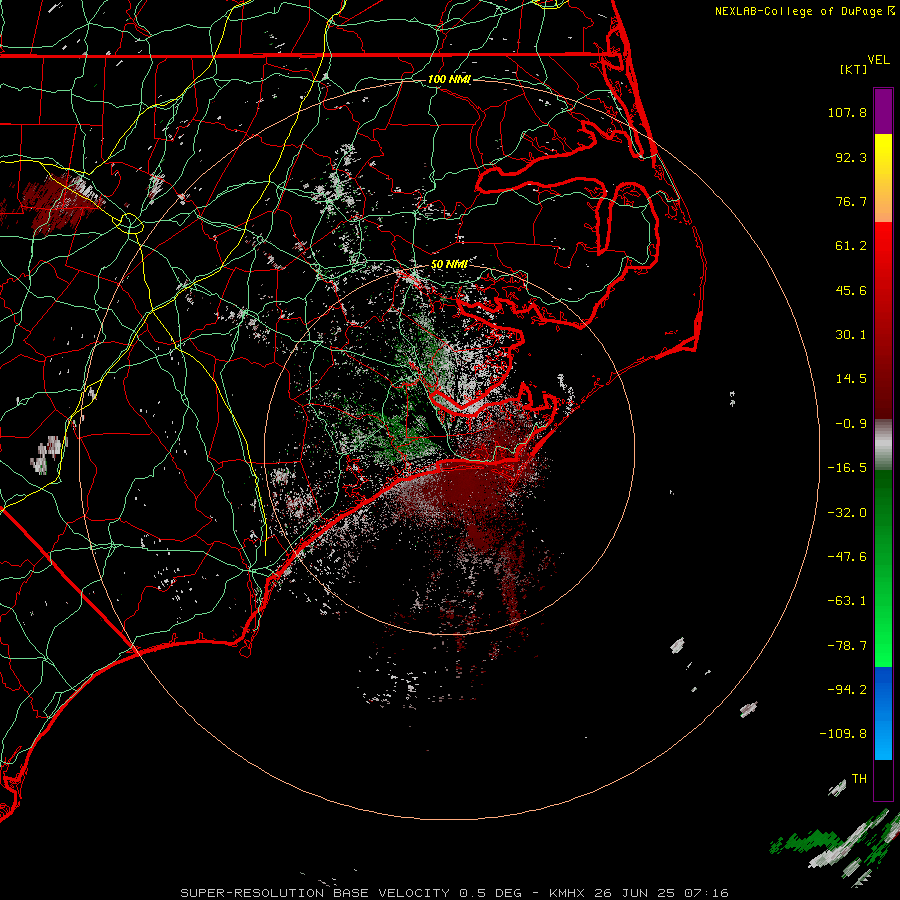Click the -63.1 legend value

847,601
